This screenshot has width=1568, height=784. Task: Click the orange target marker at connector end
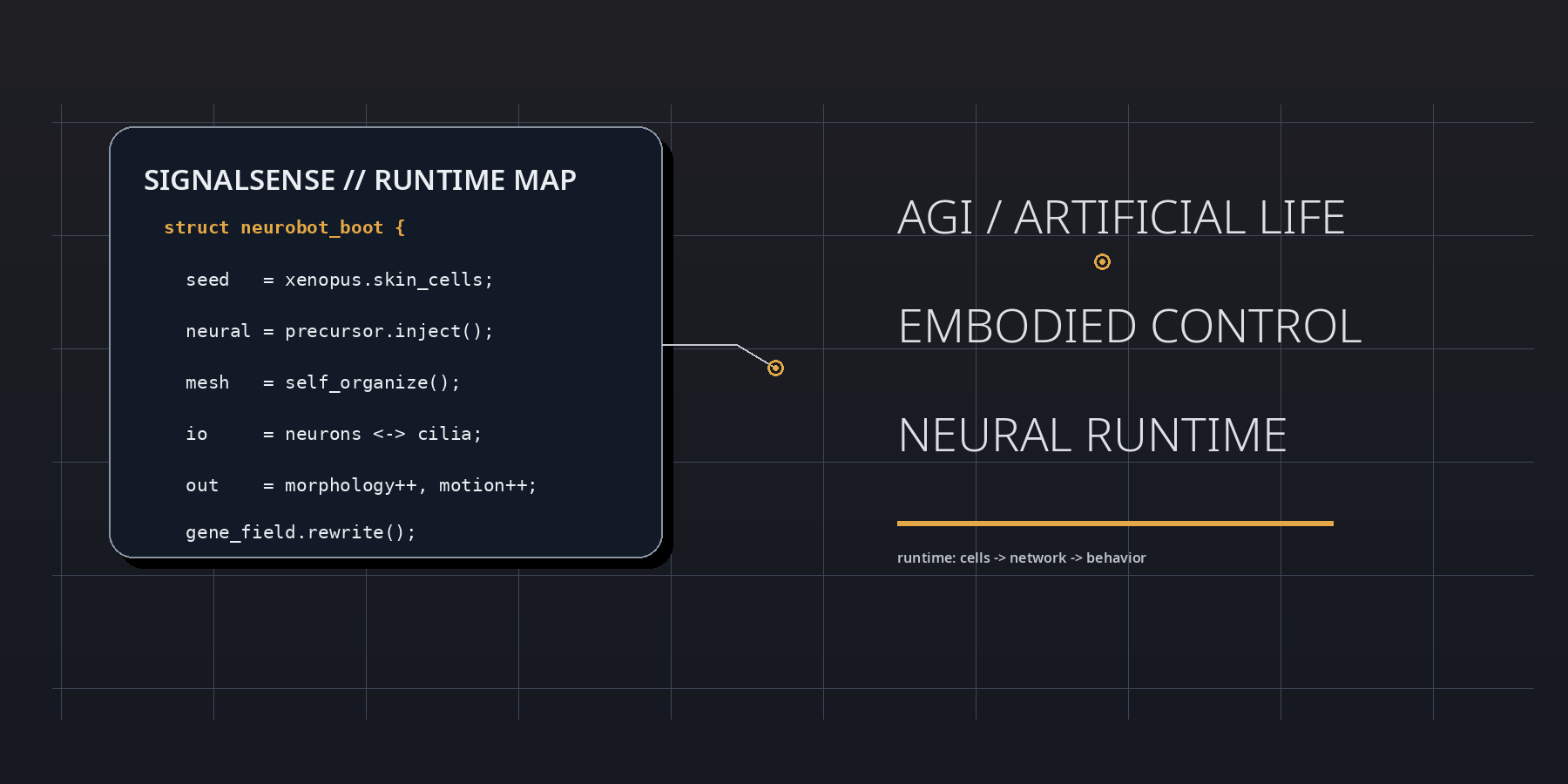[775, 368]
